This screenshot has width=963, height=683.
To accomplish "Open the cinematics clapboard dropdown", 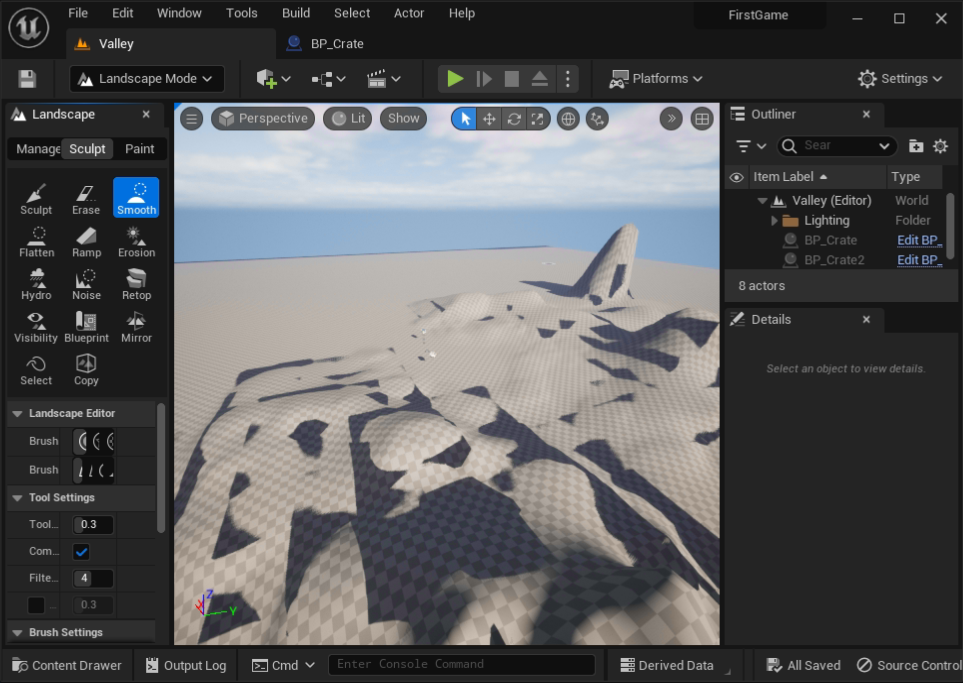I will click(x=384, y=79).
